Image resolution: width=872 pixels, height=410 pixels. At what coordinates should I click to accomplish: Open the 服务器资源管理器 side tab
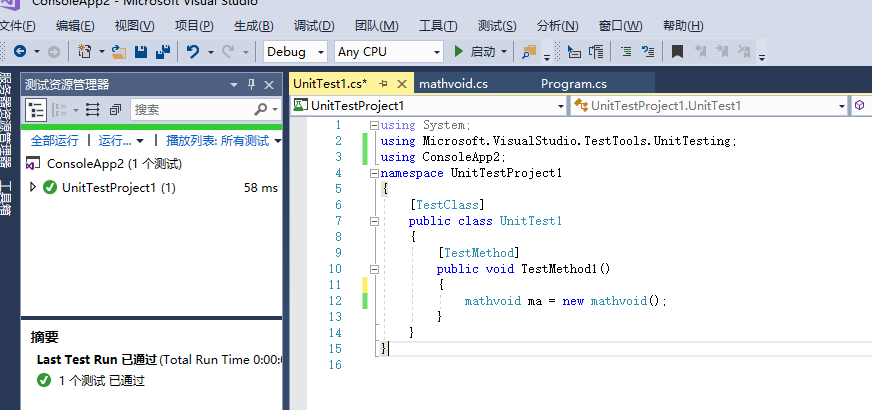(6, 119)
